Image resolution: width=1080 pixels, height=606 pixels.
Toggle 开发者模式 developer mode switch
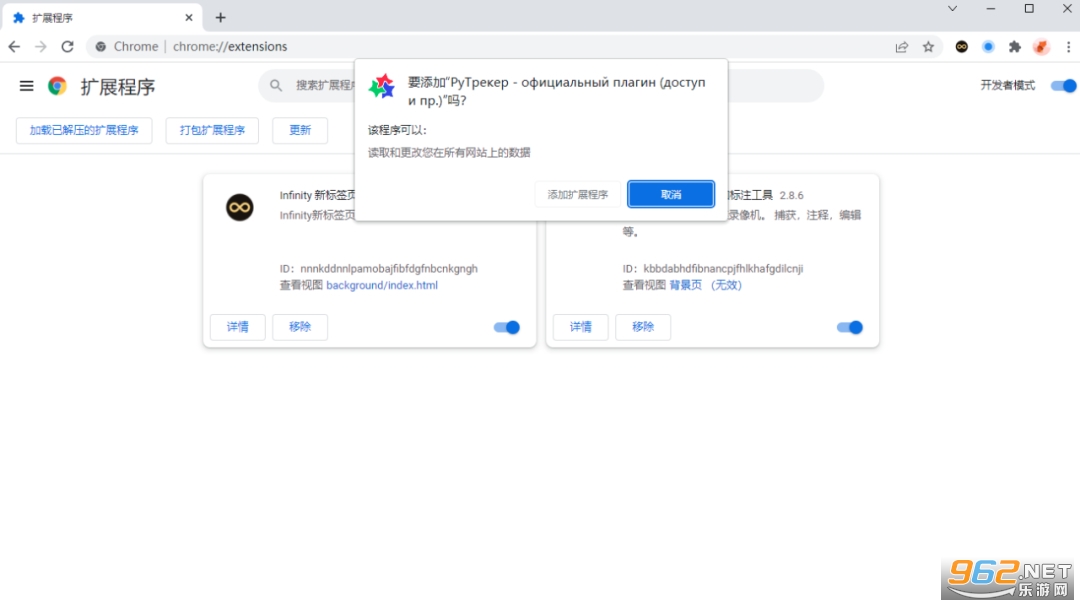1063,86
